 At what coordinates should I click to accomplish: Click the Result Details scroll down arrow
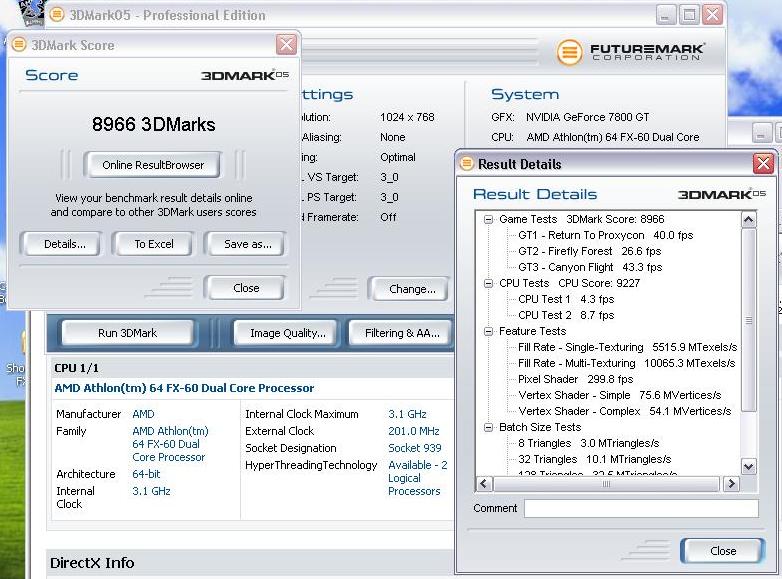click(x=749, y=467)
